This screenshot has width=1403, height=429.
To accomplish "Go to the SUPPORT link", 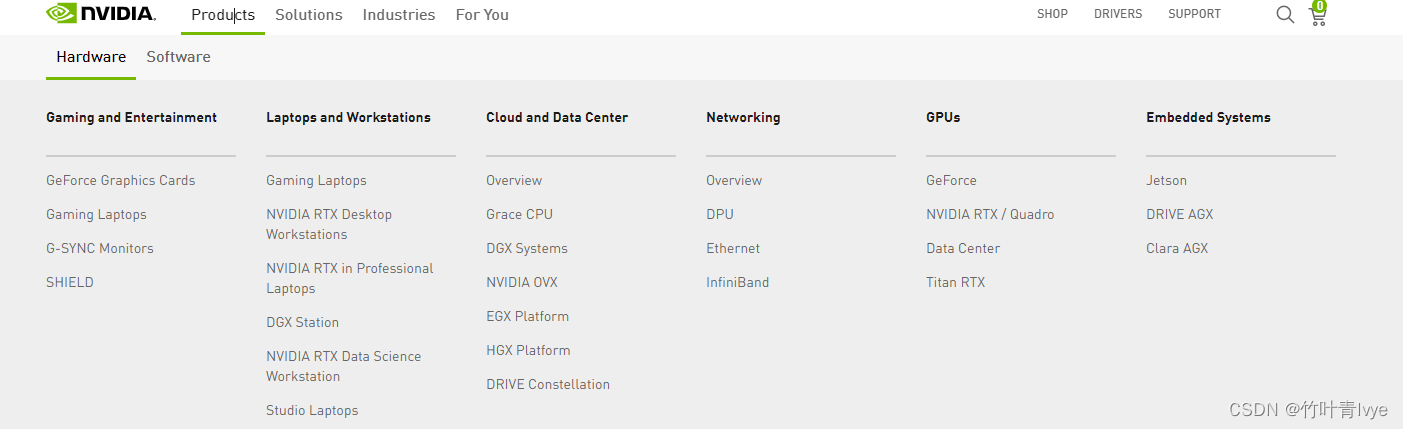I will click(1194, 14).
